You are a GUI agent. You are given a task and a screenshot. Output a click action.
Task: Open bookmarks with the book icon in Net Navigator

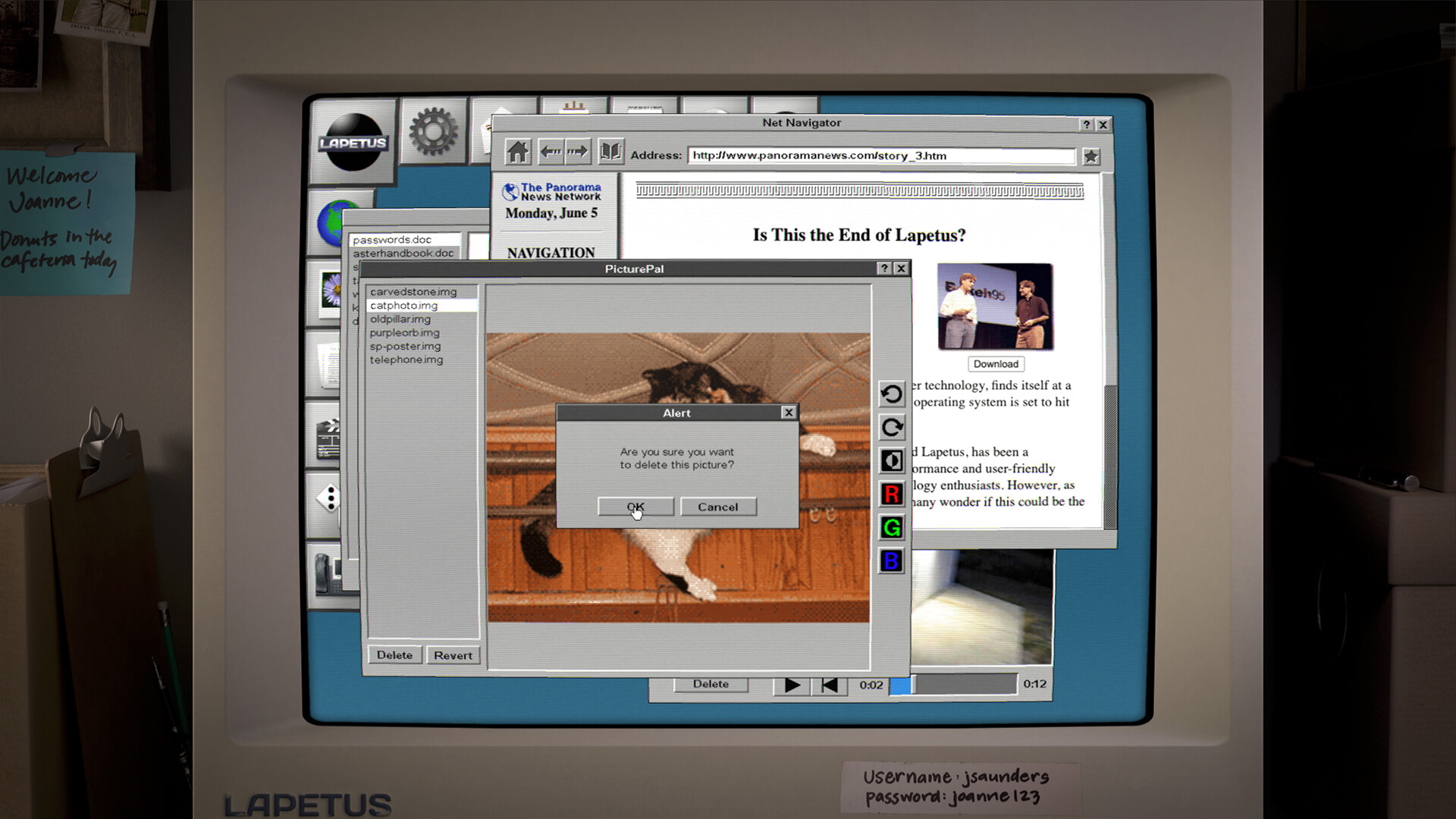click(x=610, y=151)
